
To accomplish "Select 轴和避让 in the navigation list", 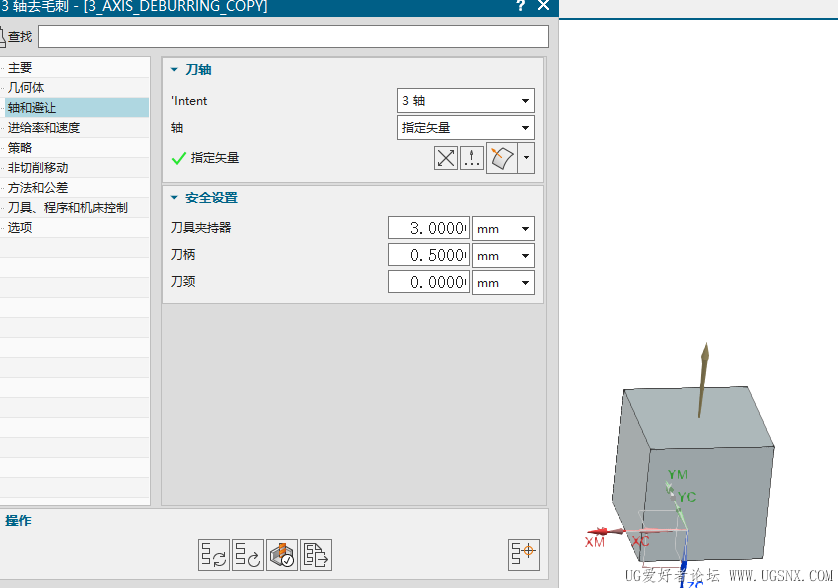I will pyautogui.click(x=75, y=107).
